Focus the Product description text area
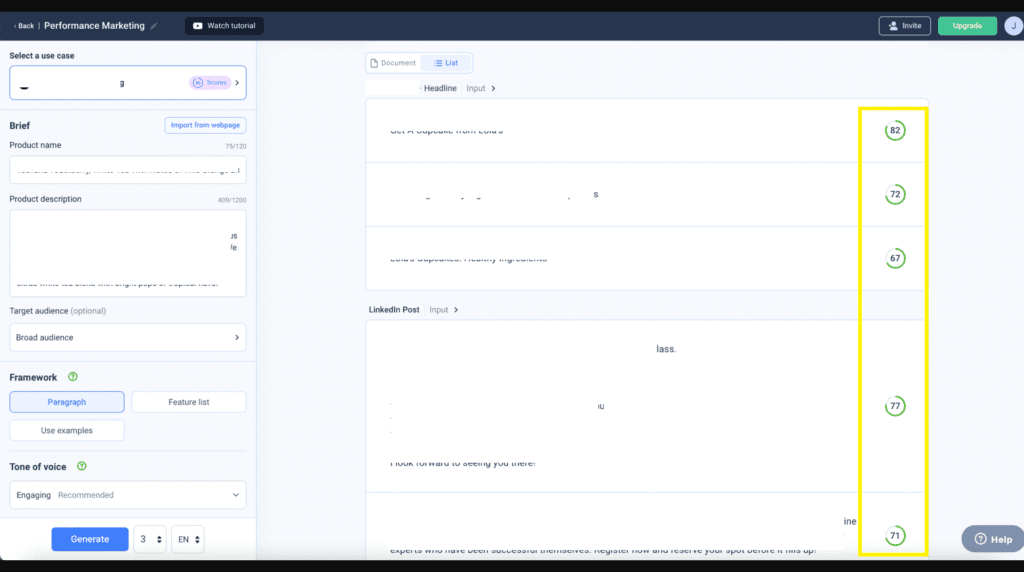Screen dimensions: 1024x572 click(128, 253)
